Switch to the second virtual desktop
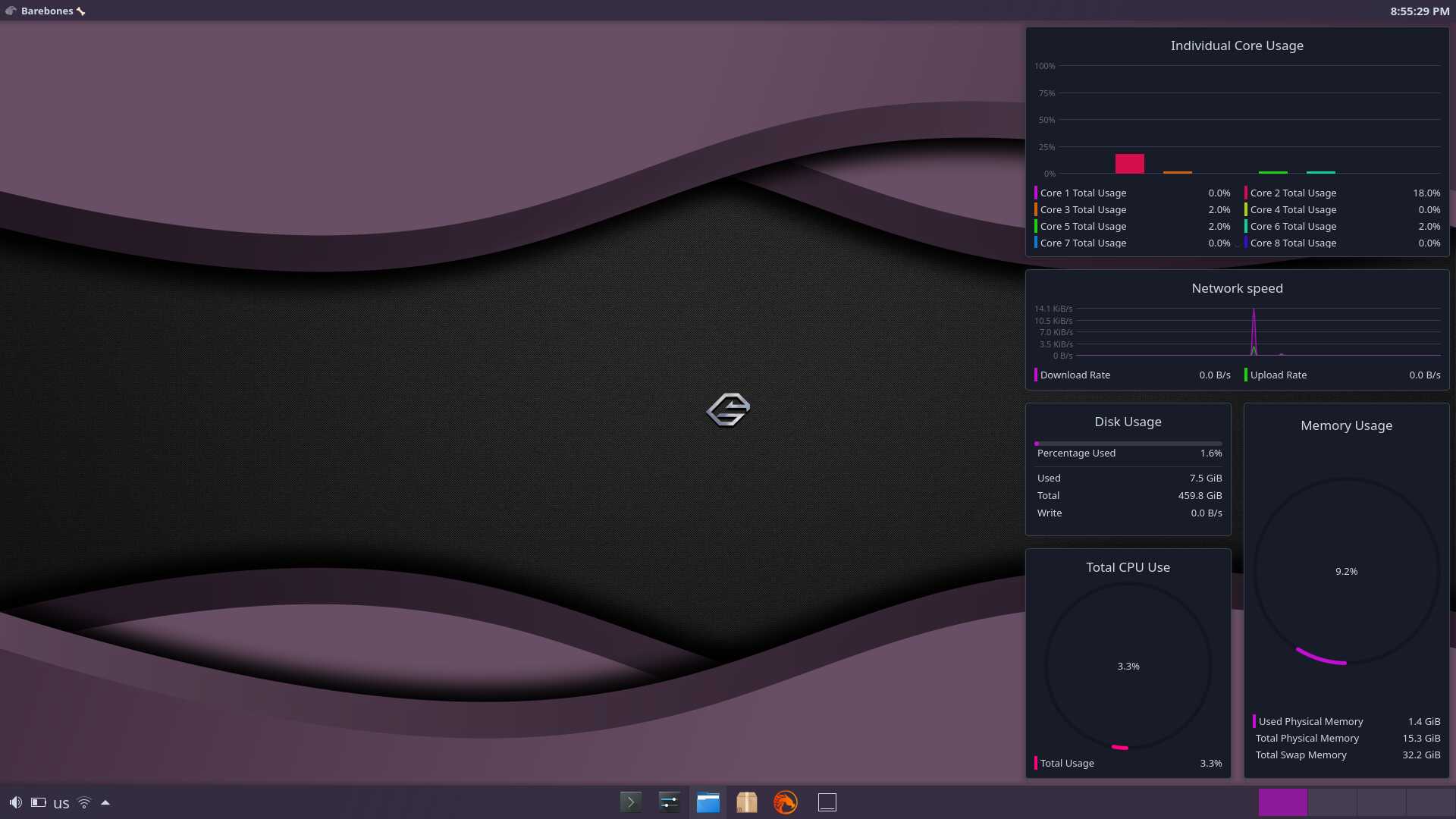The width and height of the screenshot is (1456, 819). pos(1332,802)
